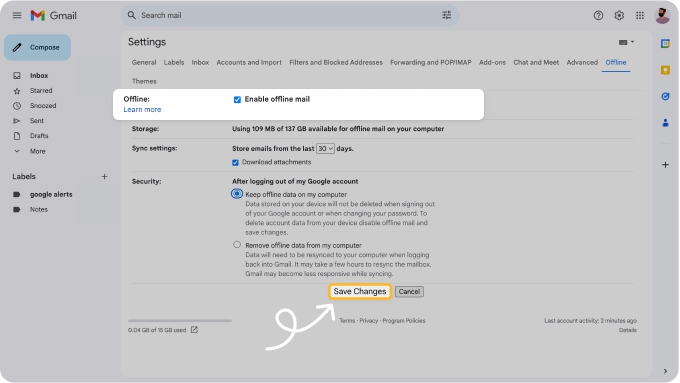
Task: Switch to the General tab
Action: (144, 62)
